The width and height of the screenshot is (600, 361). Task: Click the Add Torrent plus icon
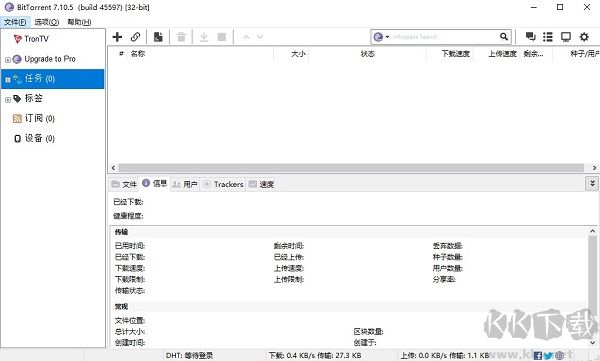click(x=117, y=37)
